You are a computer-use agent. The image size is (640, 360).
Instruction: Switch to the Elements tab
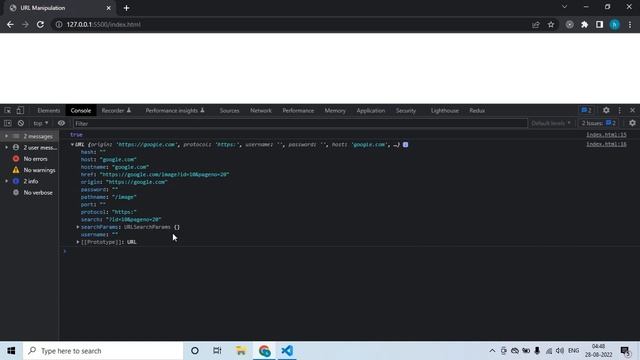tap(49, 111)
